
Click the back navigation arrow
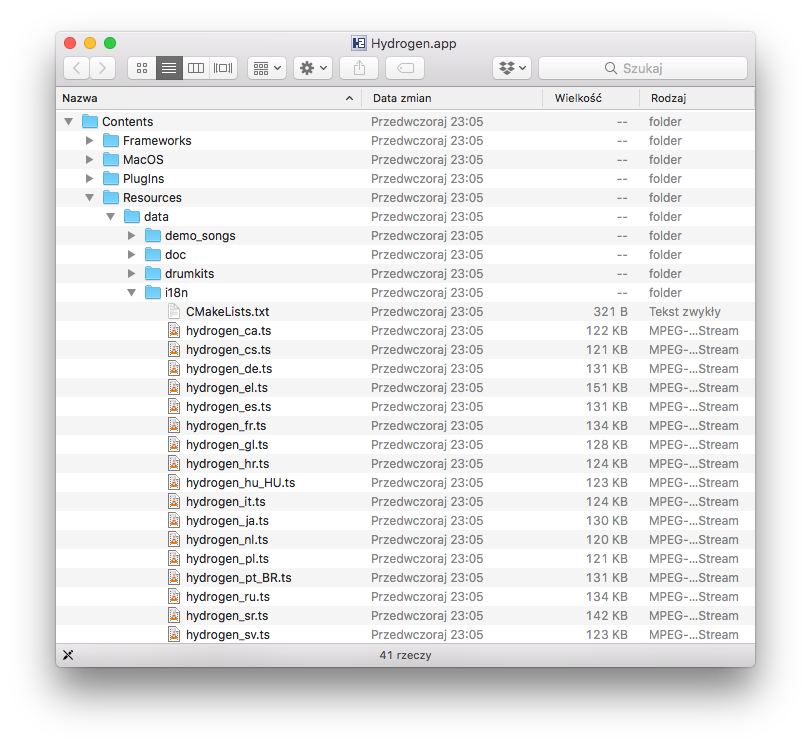click(x=76, y=68)
